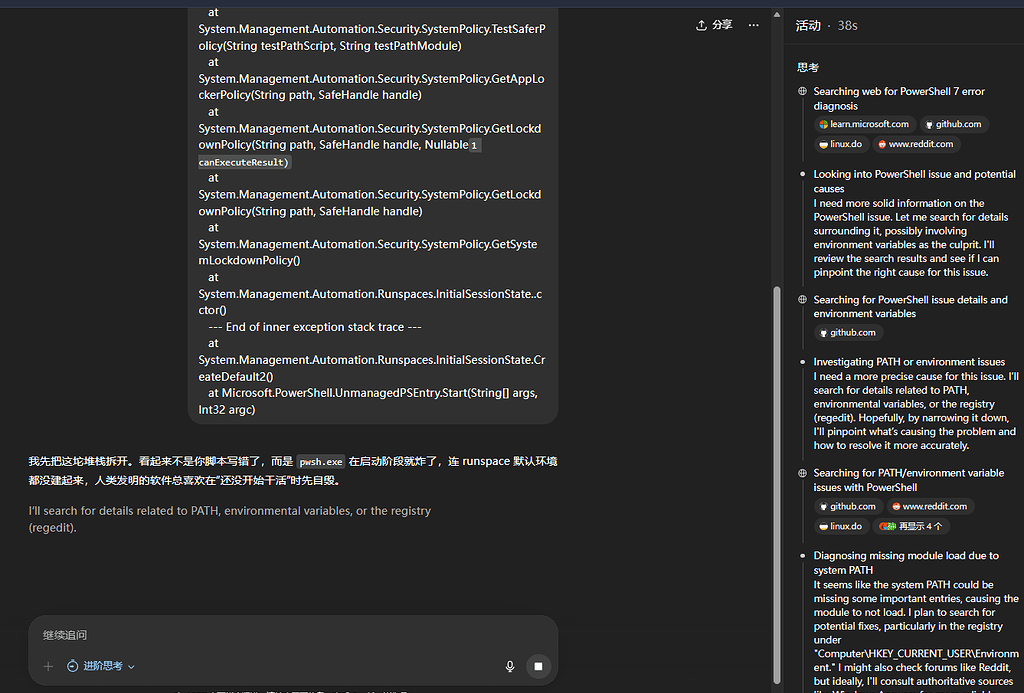Focus the 继续追问 message input field
Image resolution: width=1024 pixels, height=693 pixels.
pos(293,635)
